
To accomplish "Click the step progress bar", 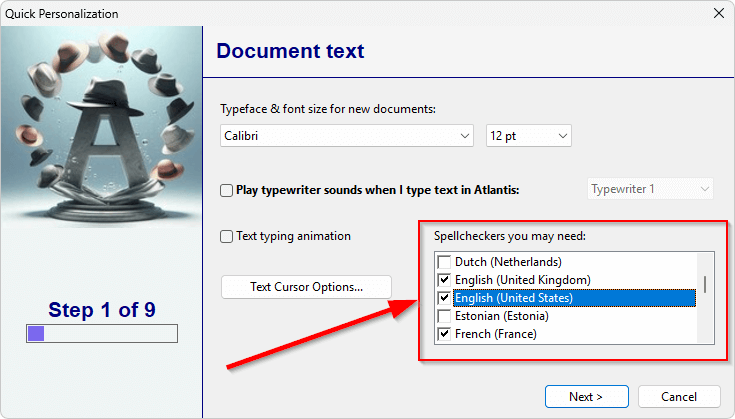I will pos(102,334).
